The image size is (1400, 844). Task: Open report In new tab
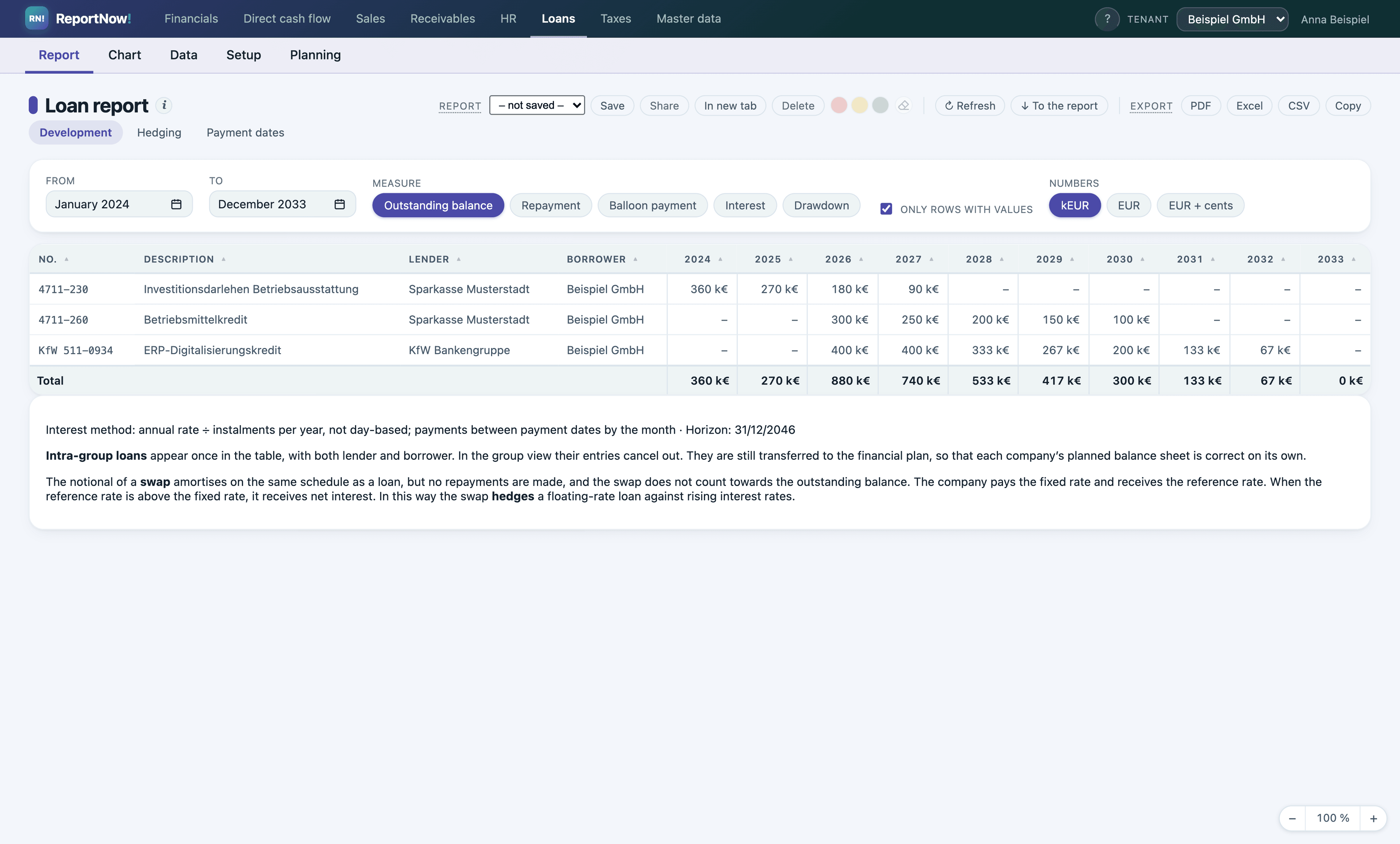coord(730,105)
